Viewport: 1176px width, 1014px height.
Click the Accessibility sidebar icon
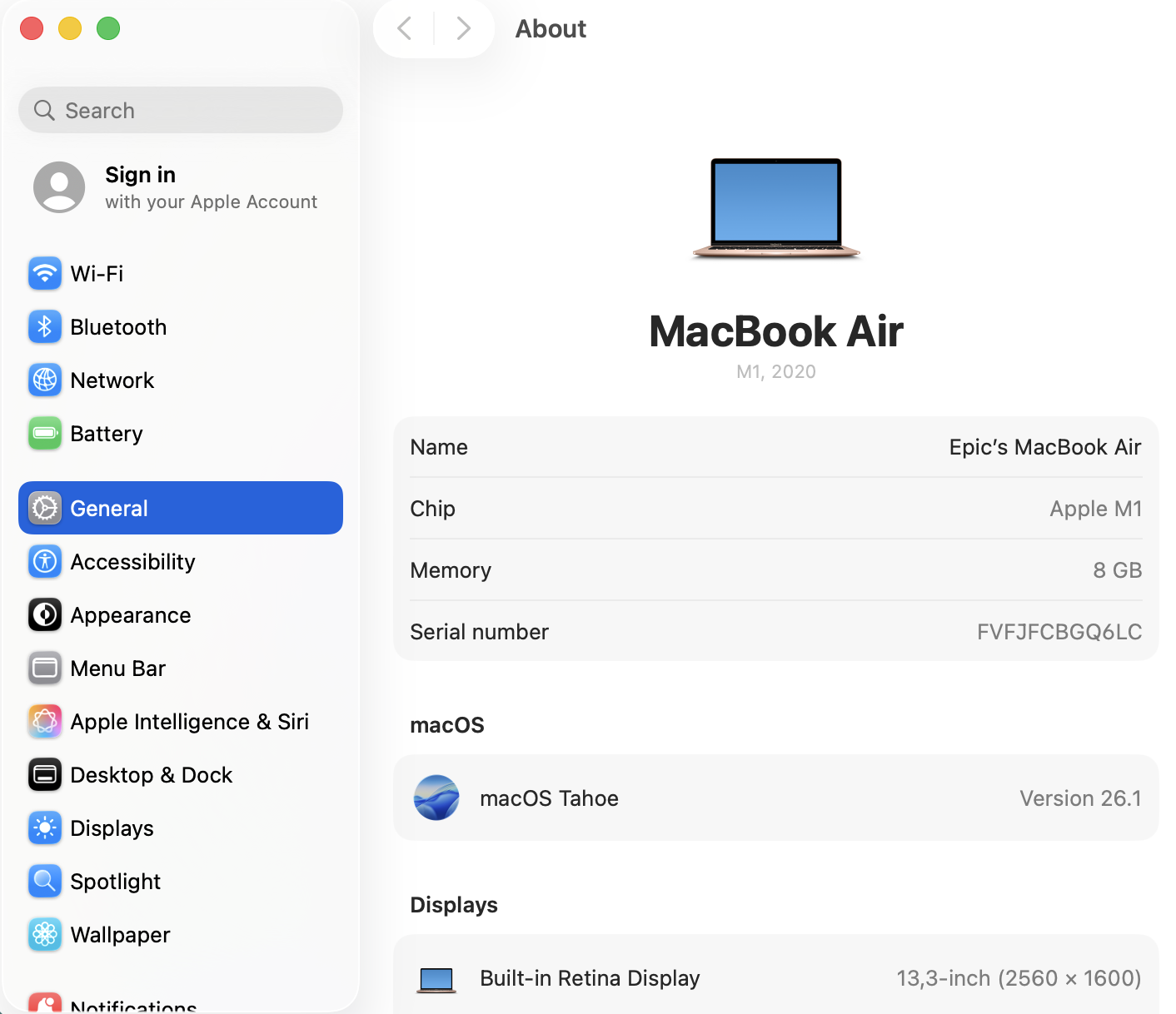[x=45, y=561]
